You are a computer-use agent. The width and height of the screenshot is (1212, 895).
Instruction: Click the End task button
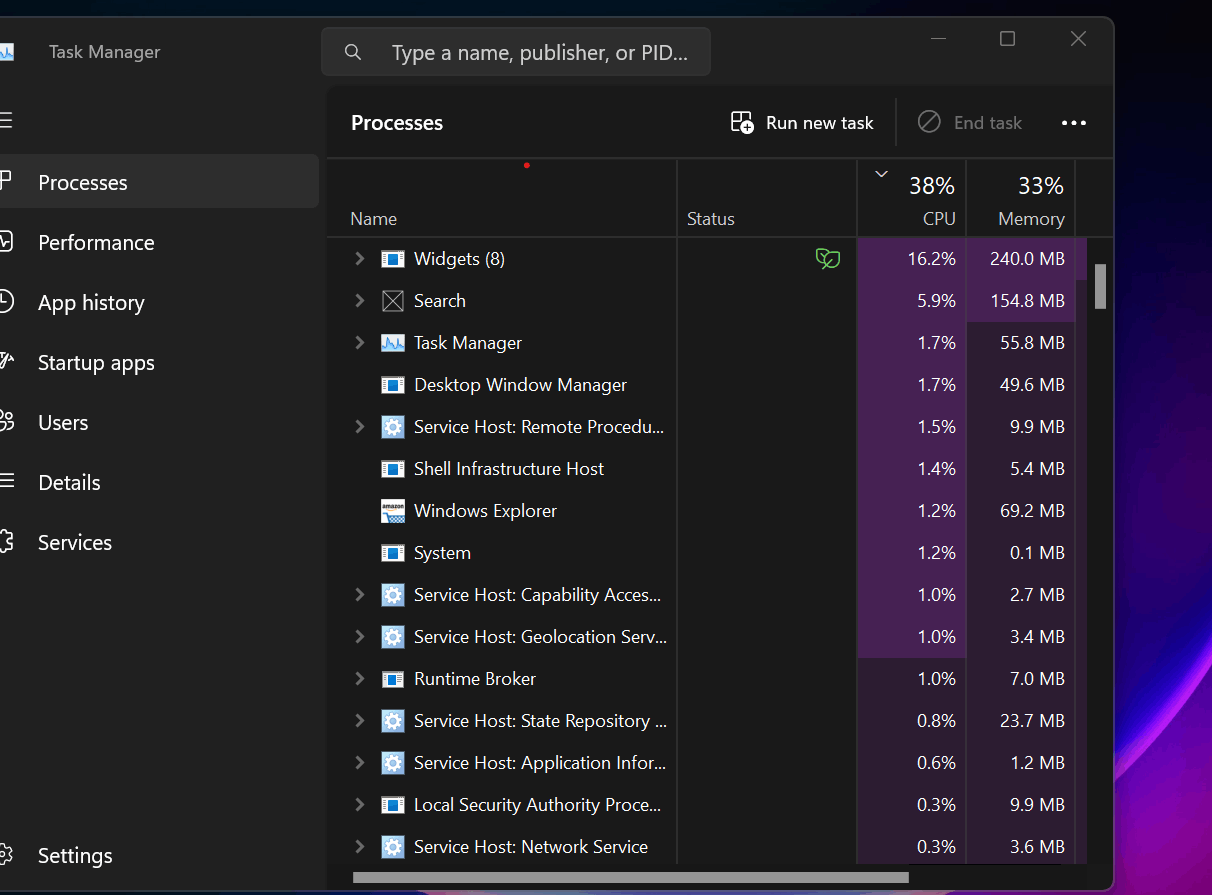point(970,123)
